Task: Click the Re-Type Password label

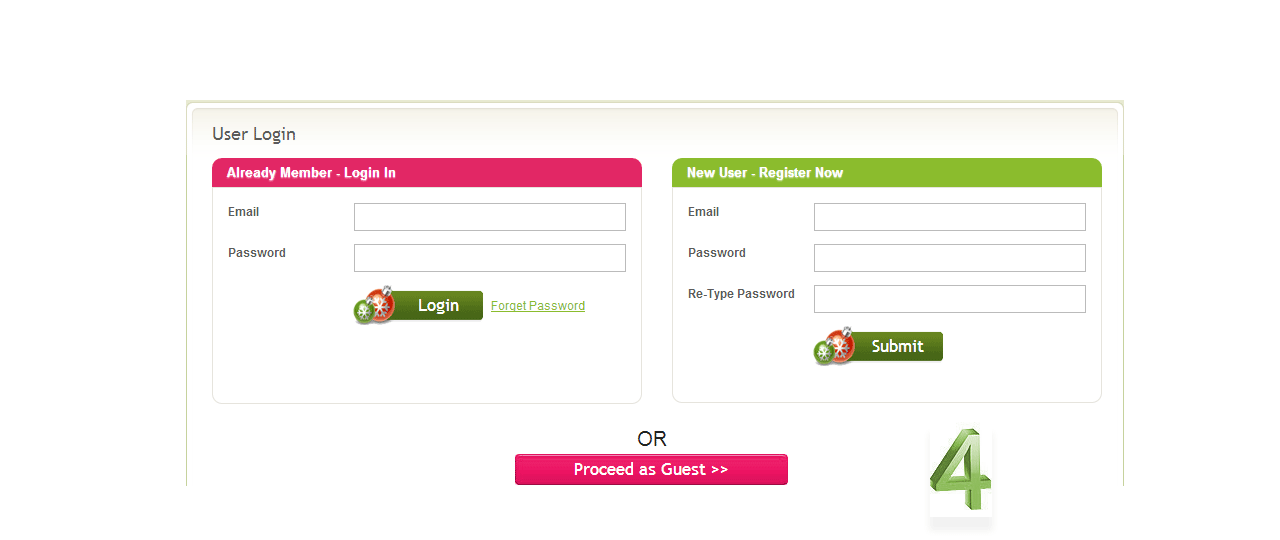Action: [x=741, y=294]
